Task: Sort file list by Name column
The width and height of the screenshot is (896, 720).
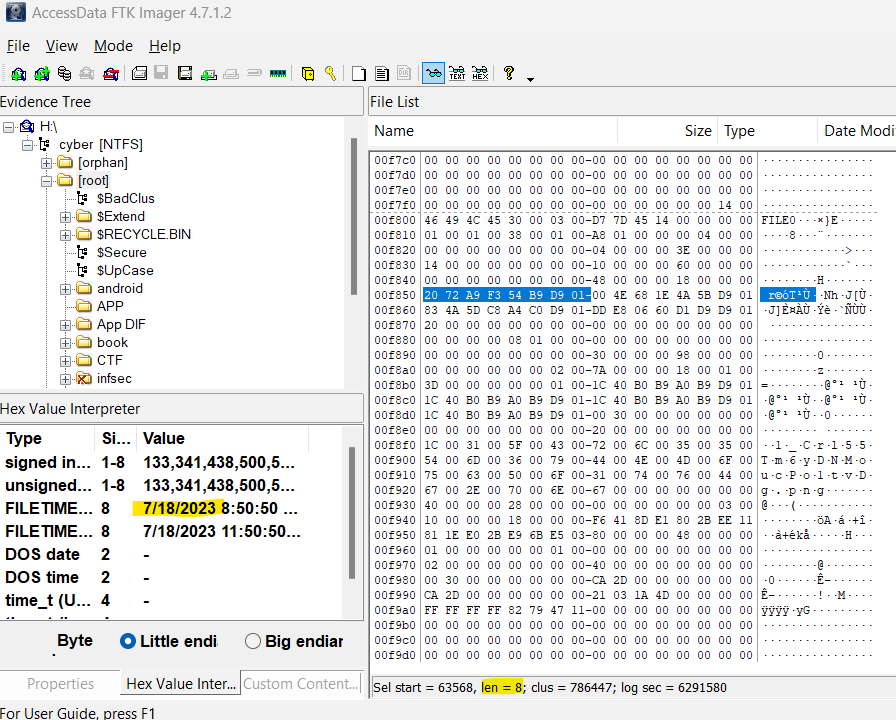Action: (494, 131)
